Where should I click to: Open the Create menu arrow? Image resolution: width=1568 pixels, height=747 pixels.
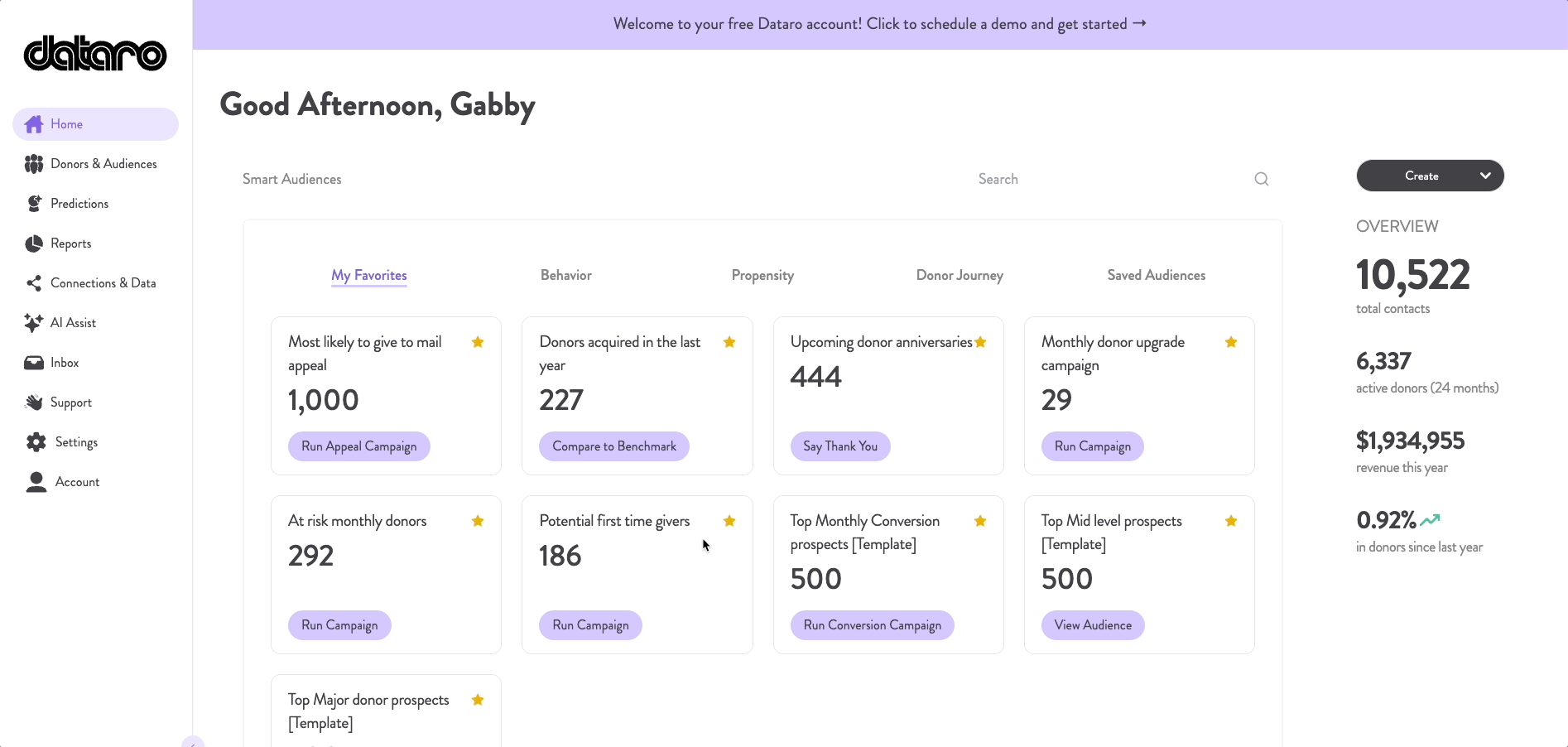click(1484, 176)
